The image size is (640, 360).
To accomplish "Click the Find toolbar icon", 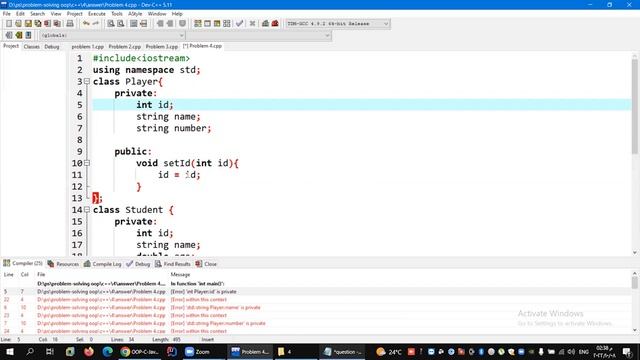I will coord(111,24).
